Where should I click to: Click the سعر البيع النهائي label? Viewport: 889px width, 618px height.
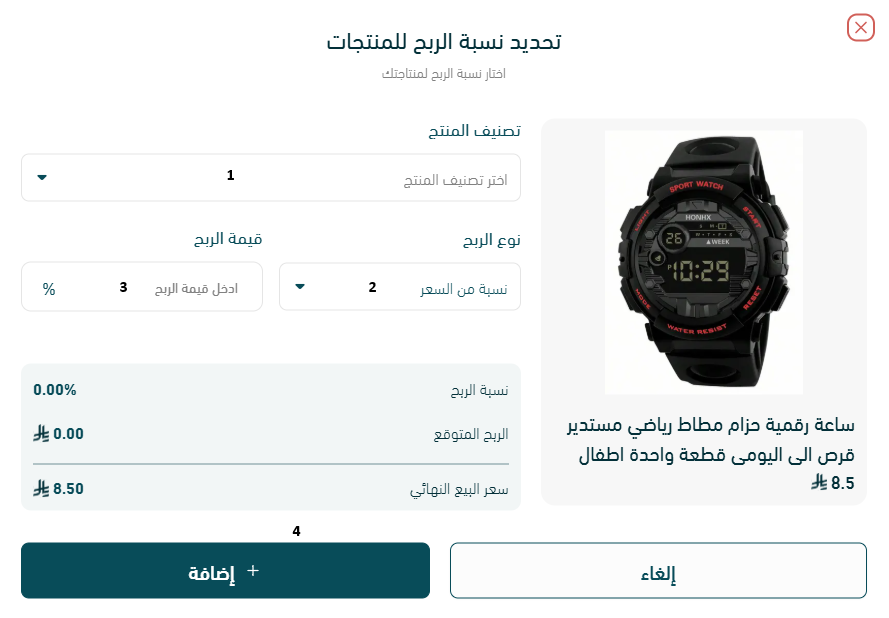(459, 489)
